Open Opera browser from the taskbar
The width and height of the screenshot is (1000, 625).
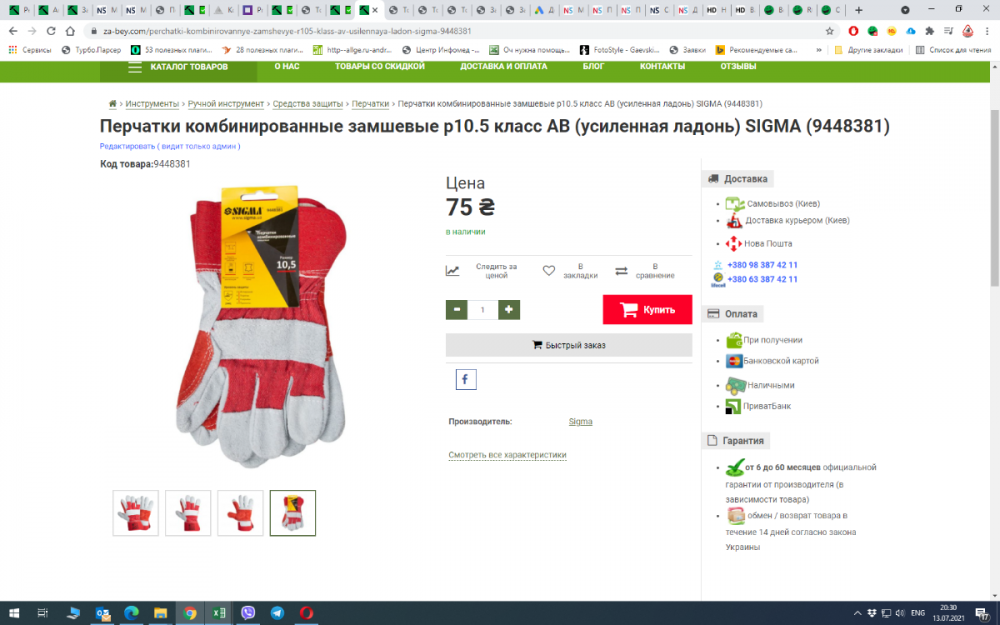click(x=307, y=614)
